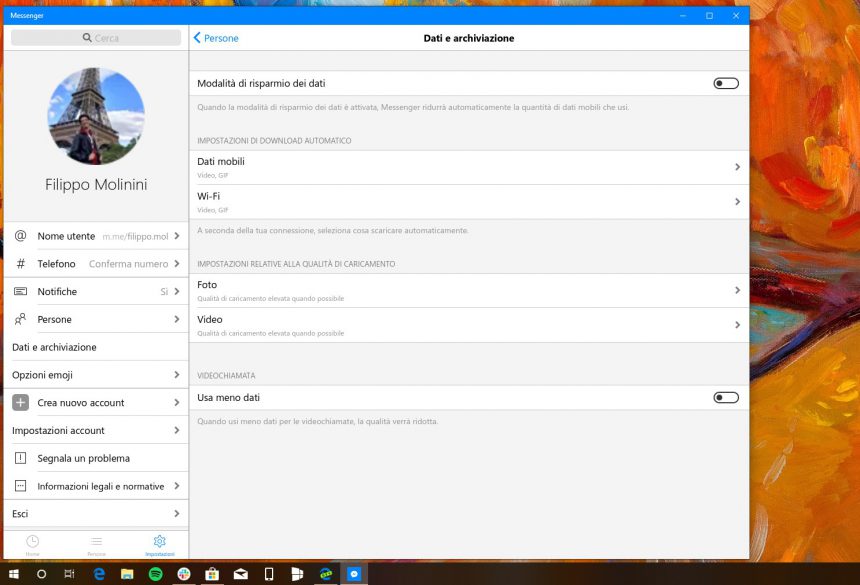The image size is (860, 585).
Task: Expand the Wi-Fi row chevron
Action: 737,202
